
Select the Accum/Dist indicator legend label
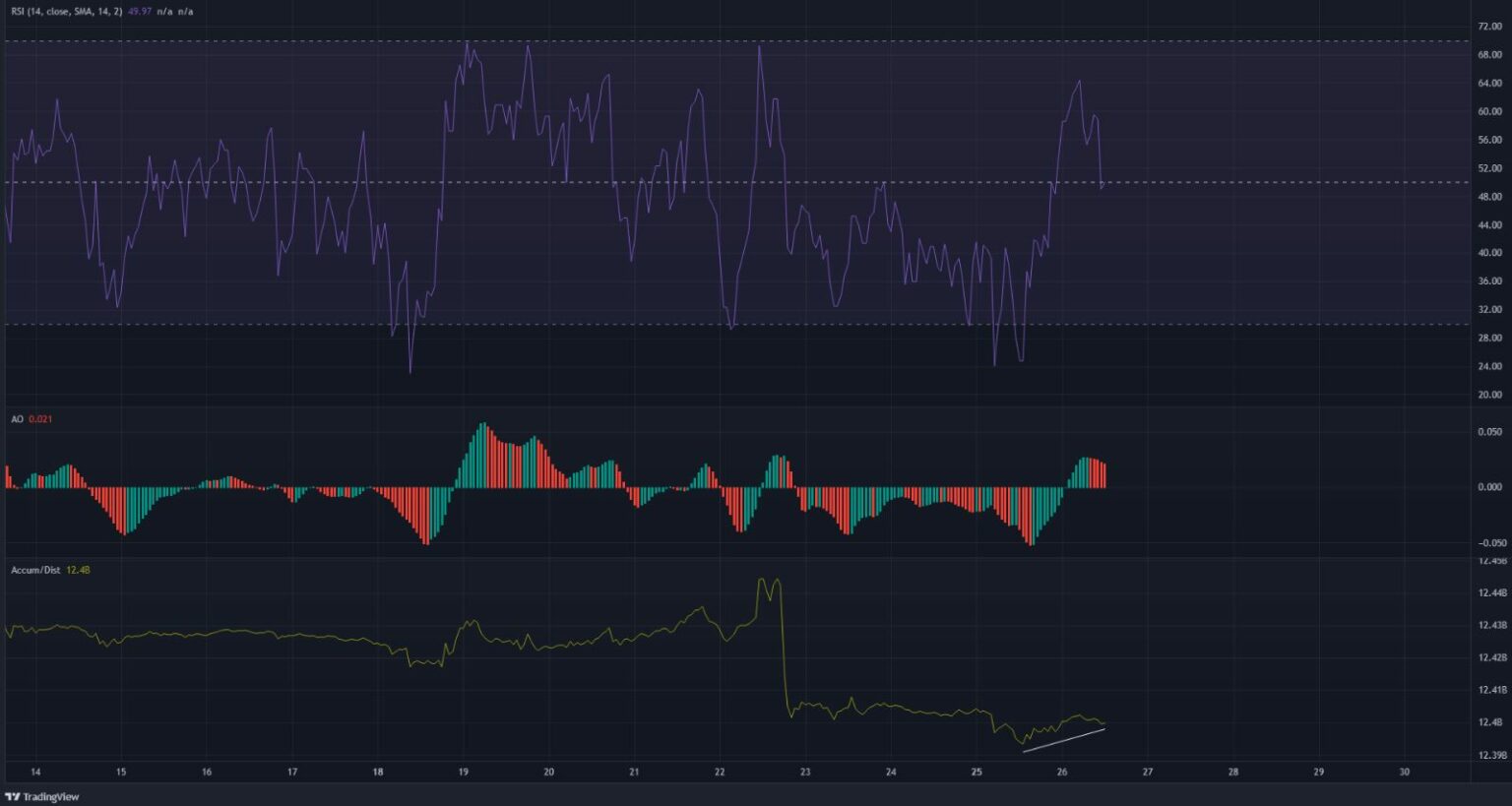35,570
